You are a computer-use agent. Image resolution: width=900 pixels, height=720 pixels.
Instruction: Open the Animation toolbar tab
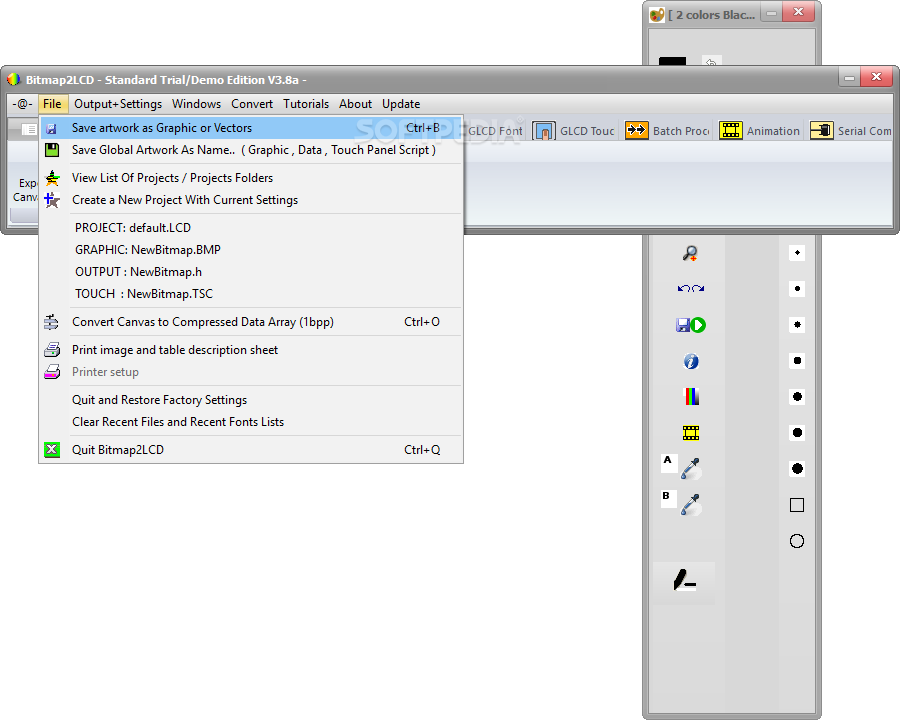[x=759, y=131]
